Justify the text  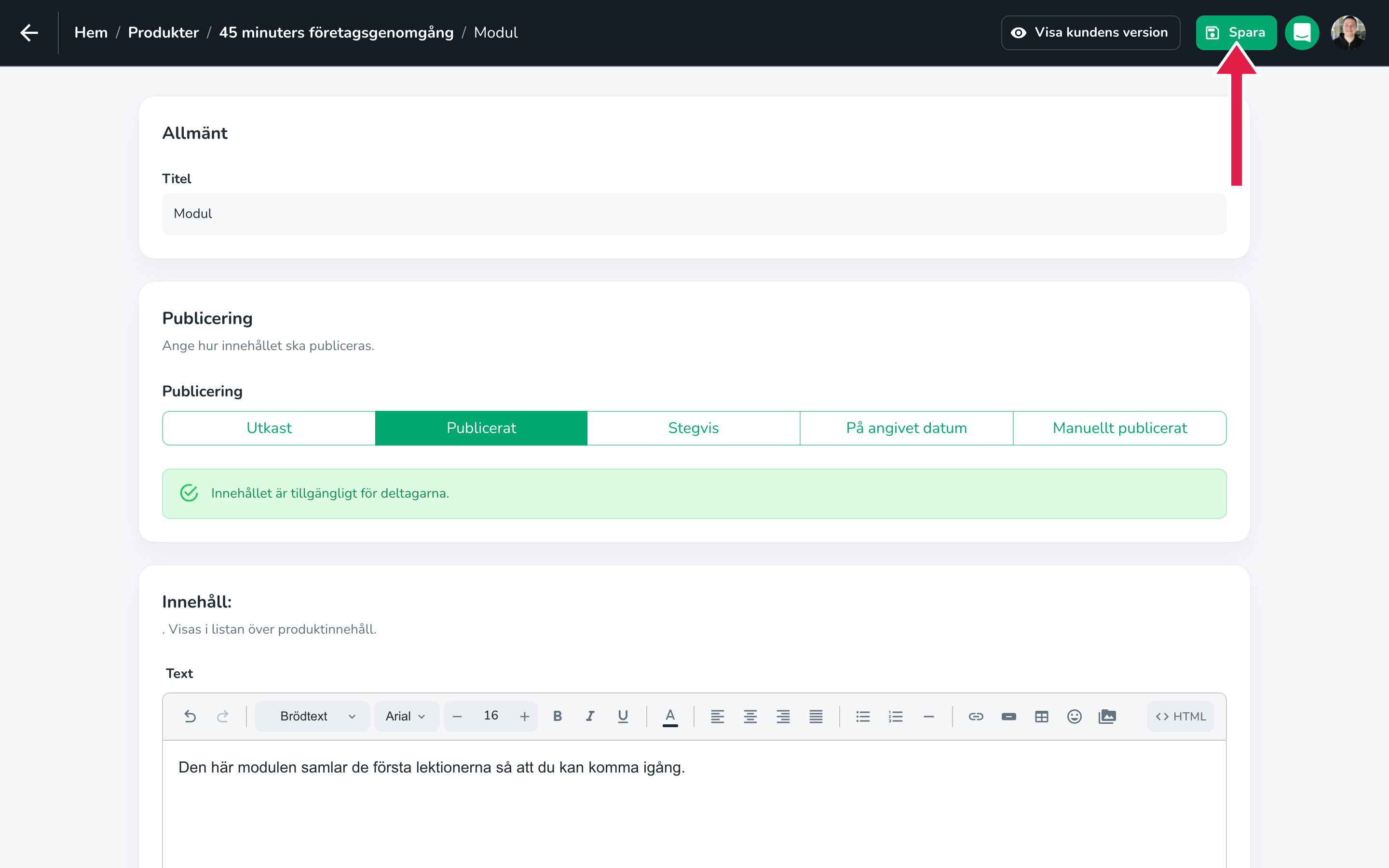(x=816, y=716)
